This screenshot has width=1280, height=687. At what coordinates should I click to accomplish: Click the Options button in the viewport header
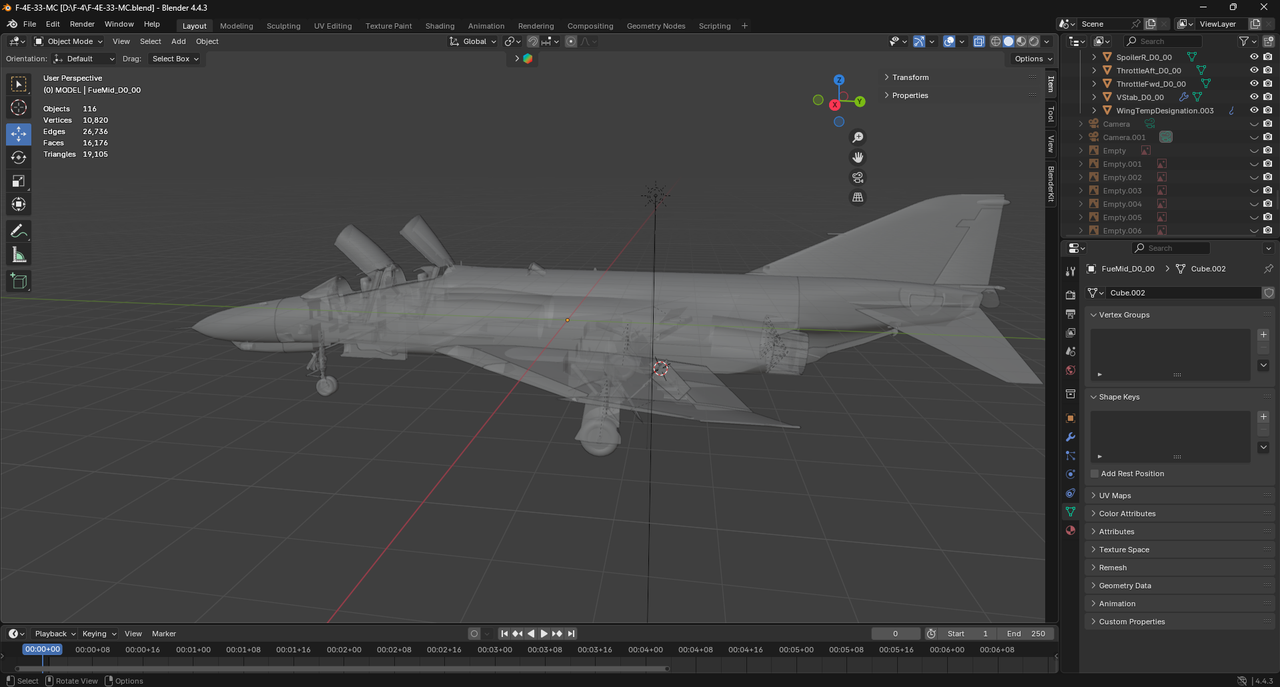pos(1030,59)
